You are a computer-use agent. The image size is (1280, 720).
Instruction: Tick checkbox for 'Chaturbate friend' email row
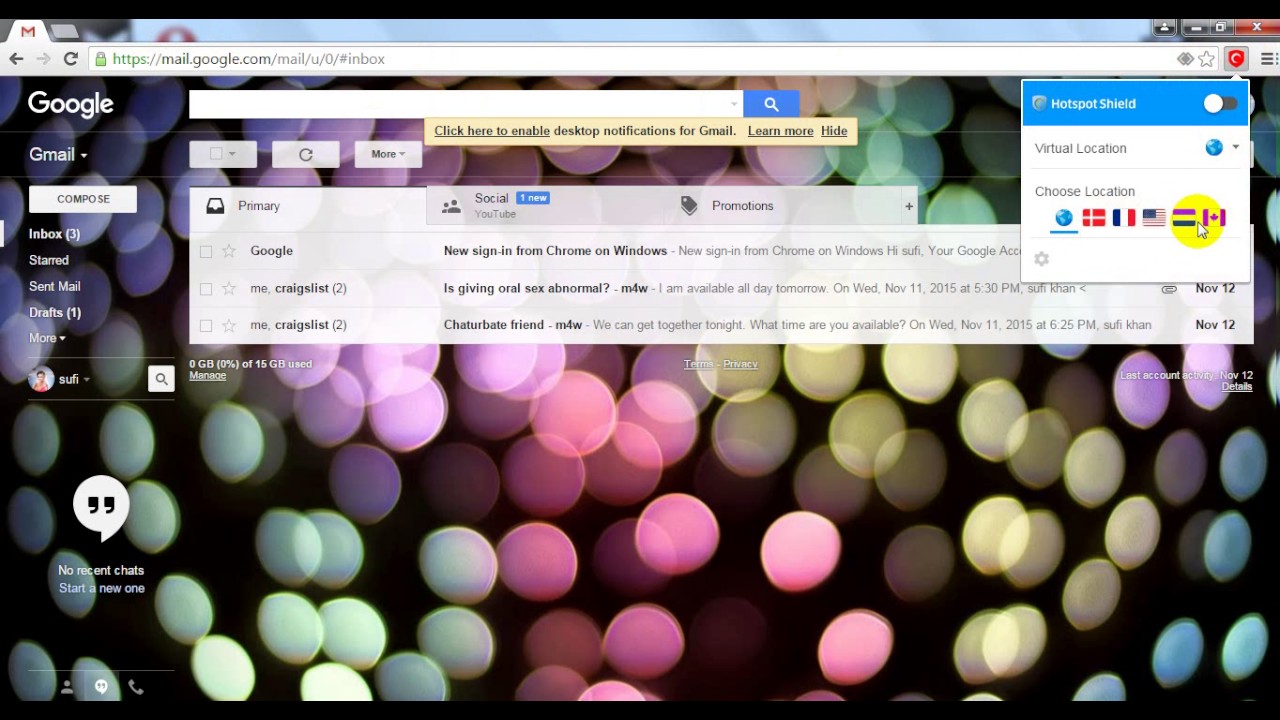point(206,325)
